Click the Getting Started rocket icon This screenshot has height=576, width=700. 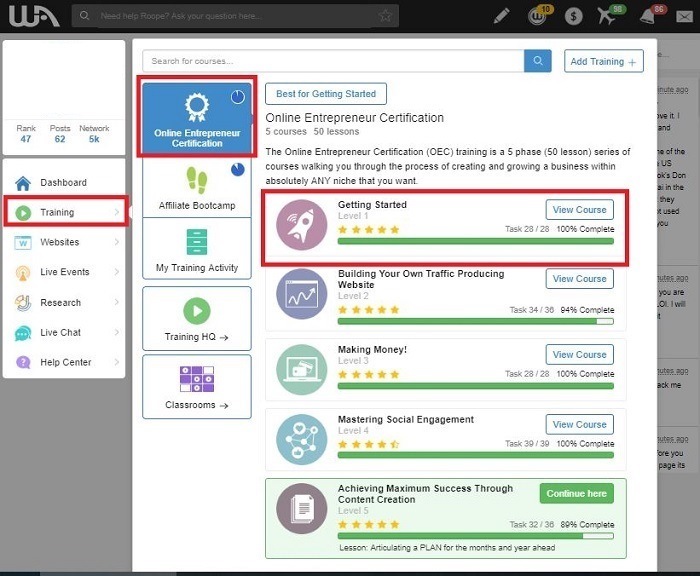tap(302, 225)
